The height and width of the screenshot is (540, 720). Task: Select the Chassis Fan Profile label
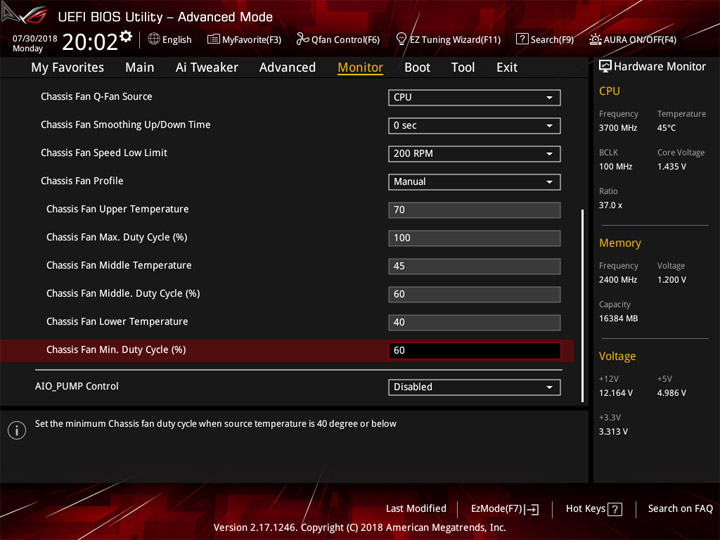tap(82, 181)
